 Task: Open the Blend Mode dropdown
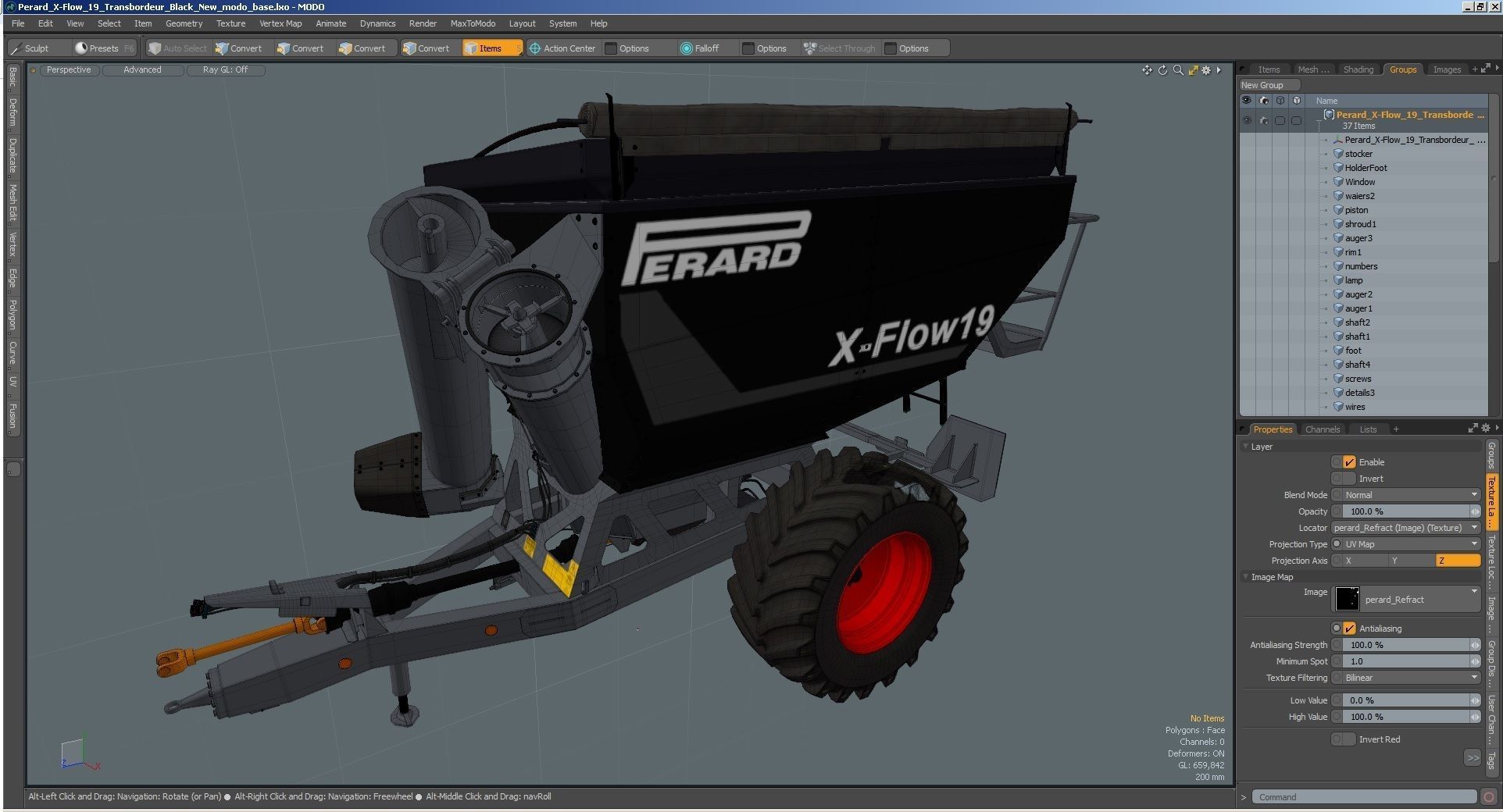point(1411,495)
